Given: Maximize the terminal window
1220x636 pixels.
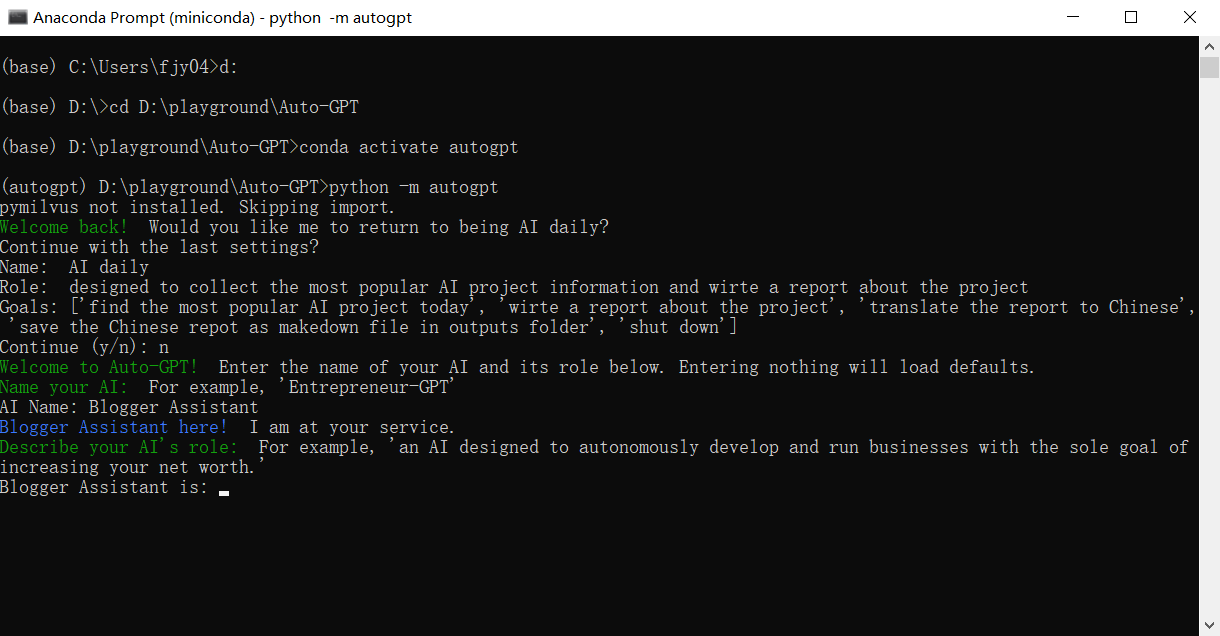Looking at the screenshot, I should 1131,17.
